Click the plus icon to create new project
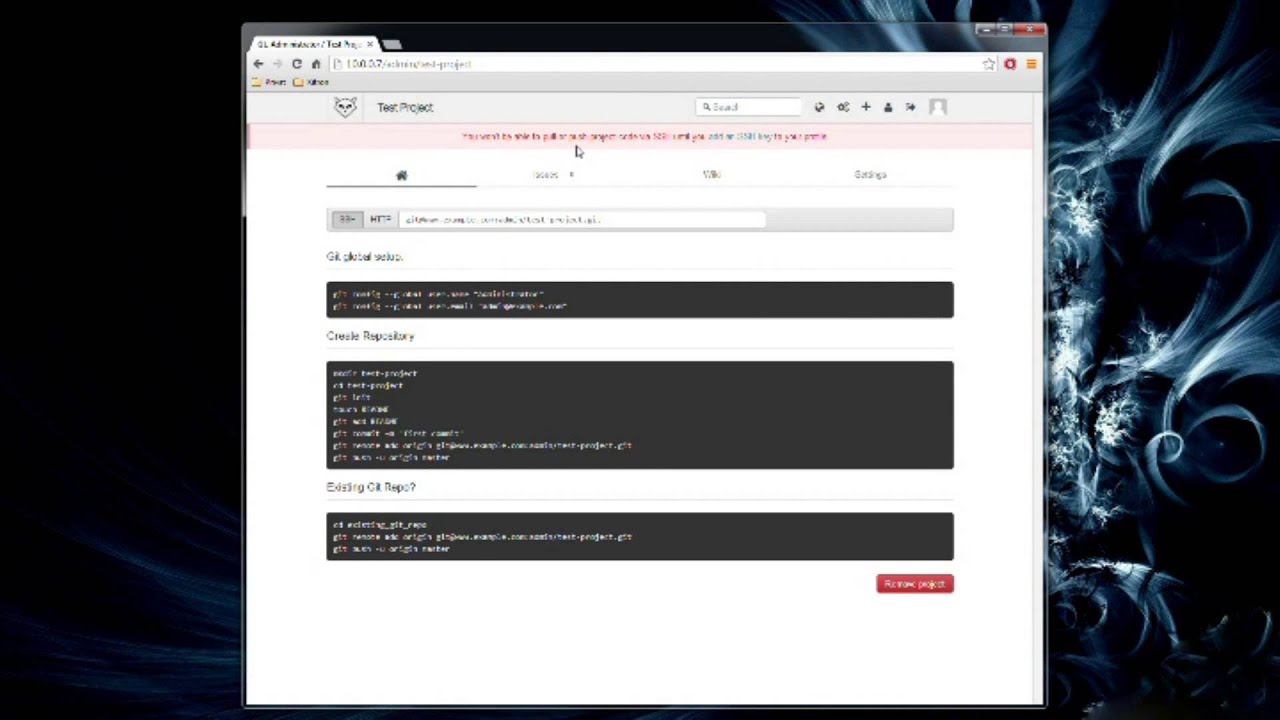The height and width of the screenshot is (720, 1280). pos(866,107)
